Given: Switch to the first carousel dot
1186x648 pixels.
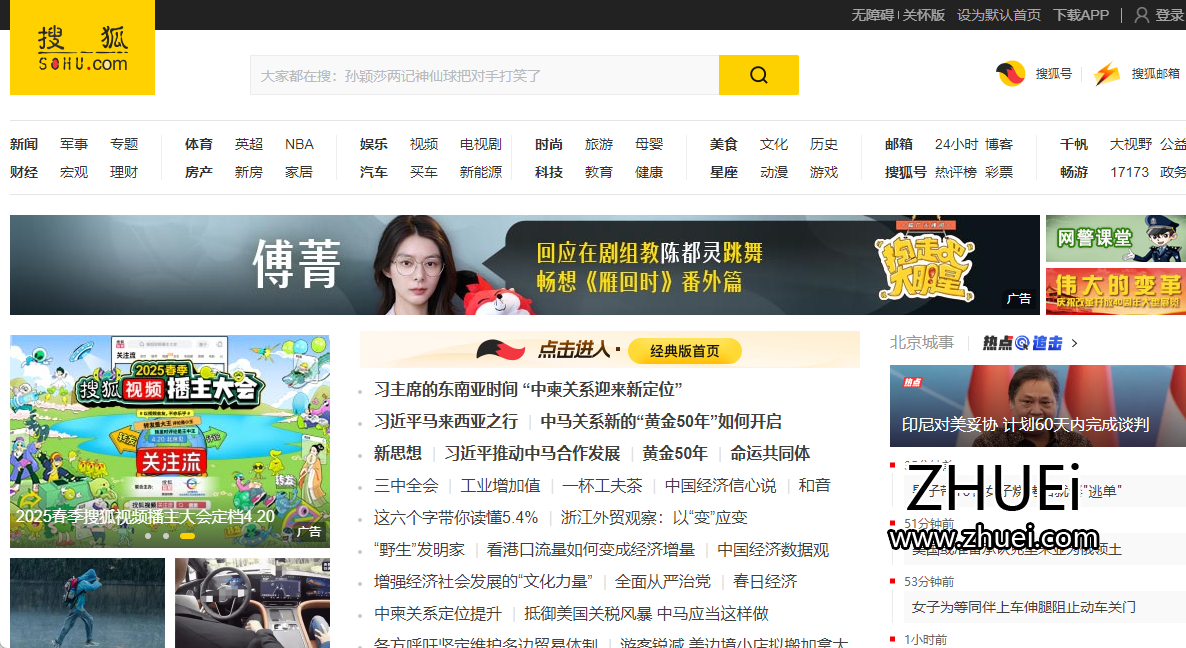Looking at the screenshot, I should [147, 536].
